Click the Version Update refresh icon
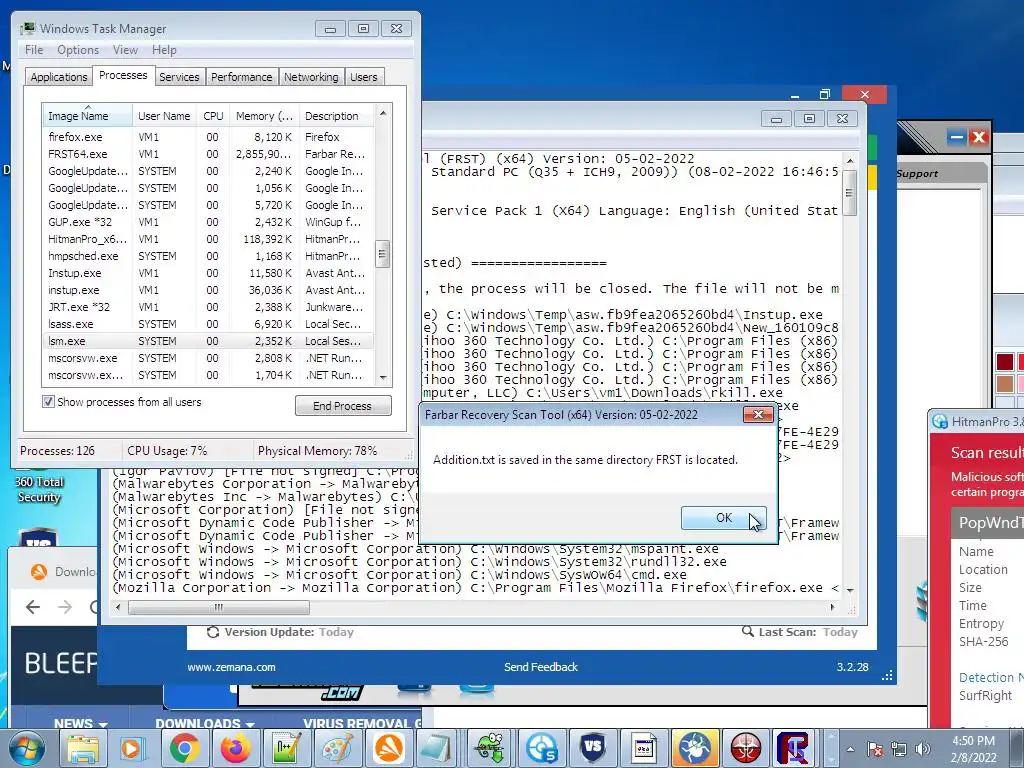Viewport: 1024px width, 768px height. (x=213, y=632)
